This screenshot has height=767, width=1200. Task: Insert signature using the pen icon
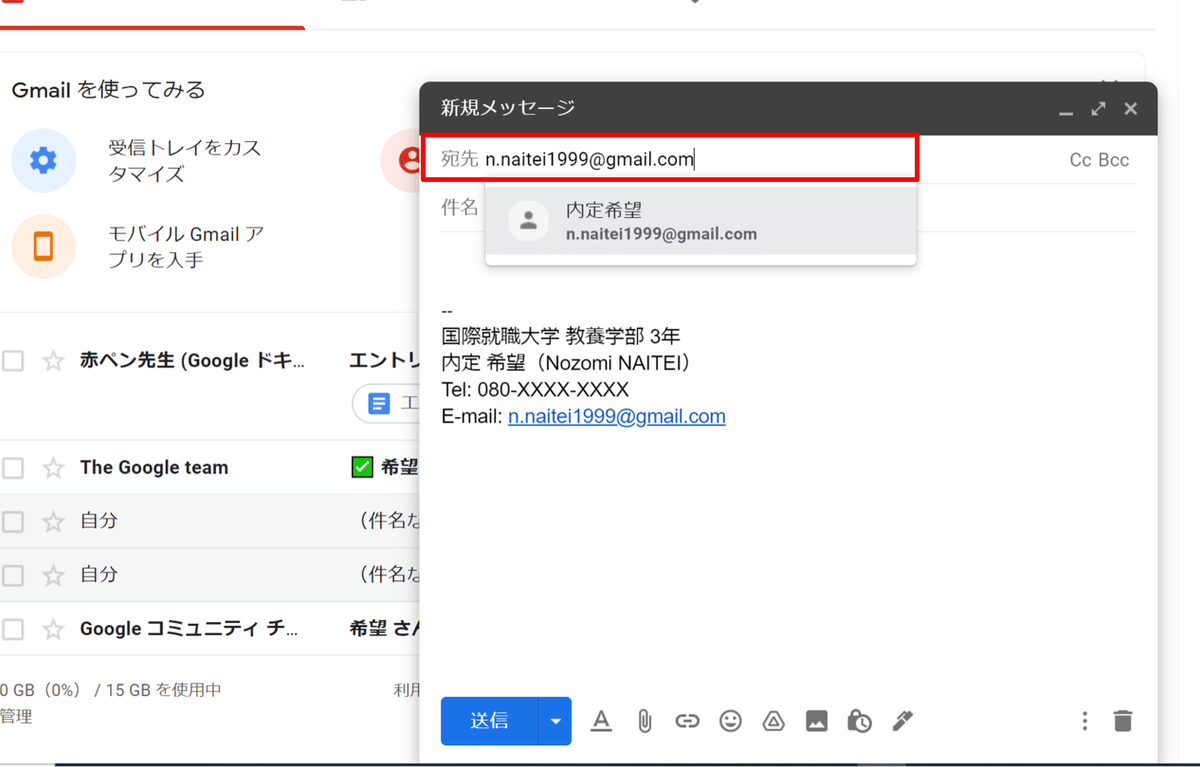(x=902, y=721)
